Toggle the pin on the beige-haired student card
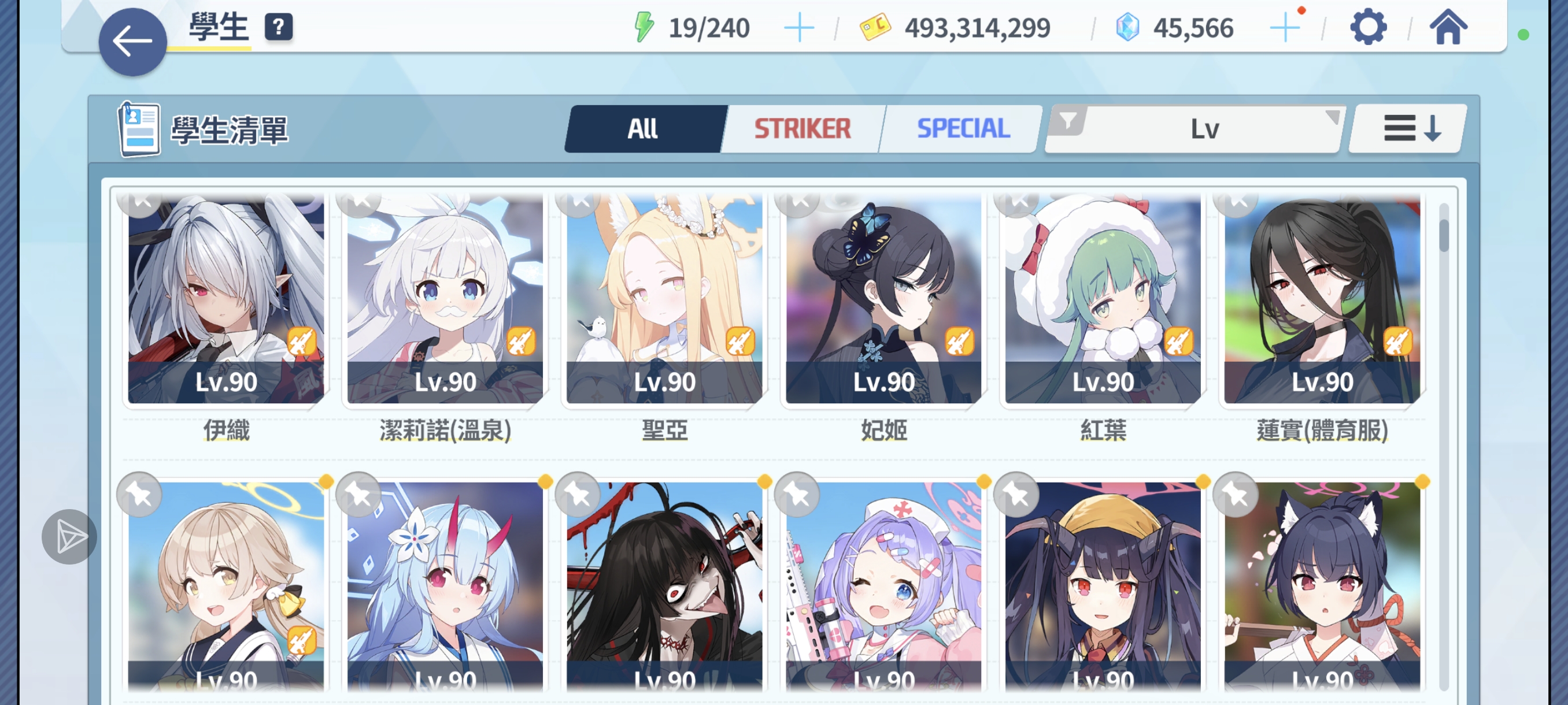1568x705 pixels. [x=139, y=495]
